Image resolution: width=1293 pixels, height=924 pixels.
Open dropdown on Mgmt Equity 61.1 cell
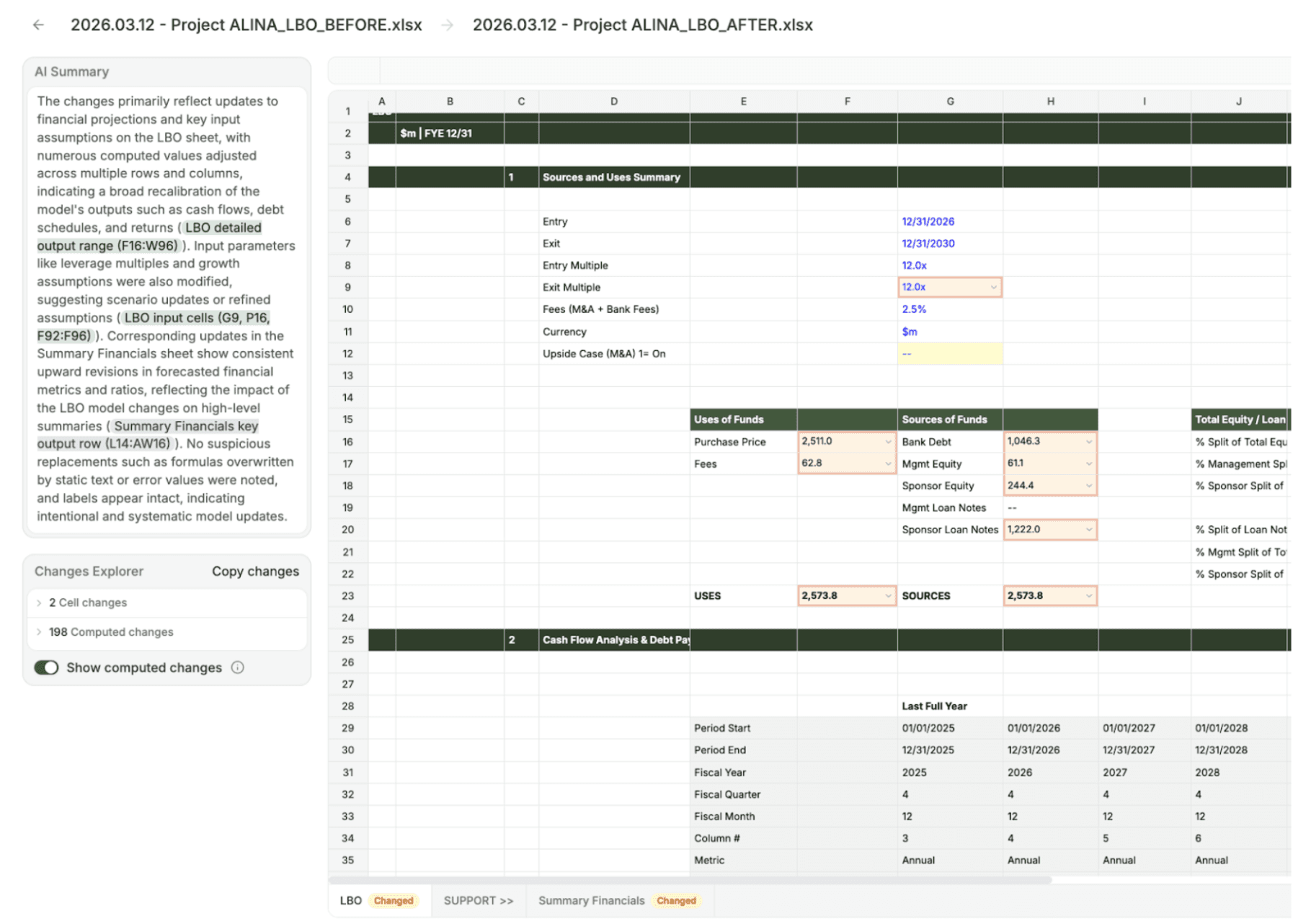point(1089,463)
